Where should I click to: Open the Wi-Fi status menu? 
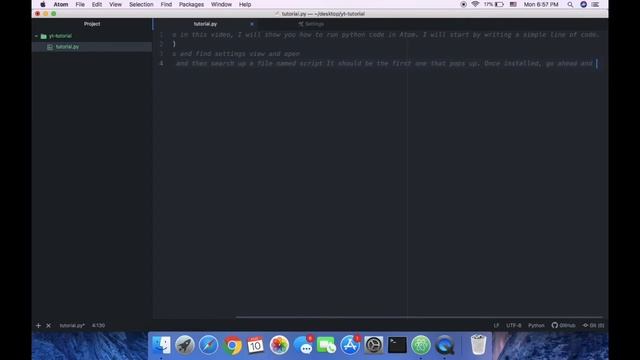tap(475, 4)
